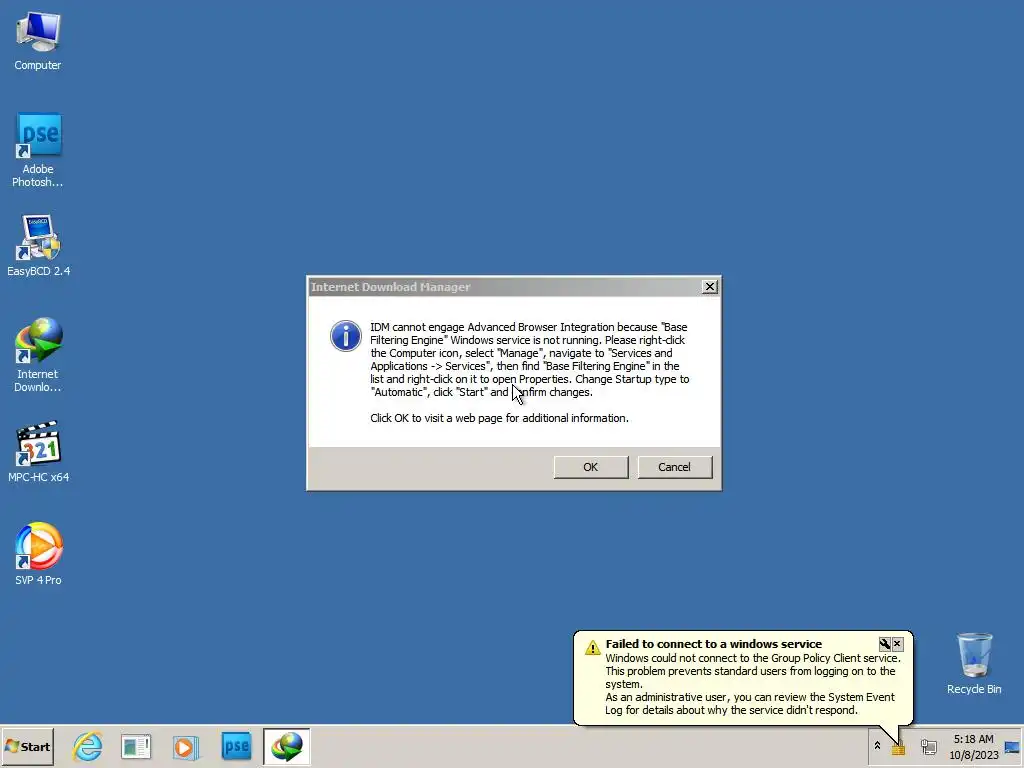Open Internet Explorer from the taskbar
Viewport: 1024px width, 768px height.
[x=88, y=746]
